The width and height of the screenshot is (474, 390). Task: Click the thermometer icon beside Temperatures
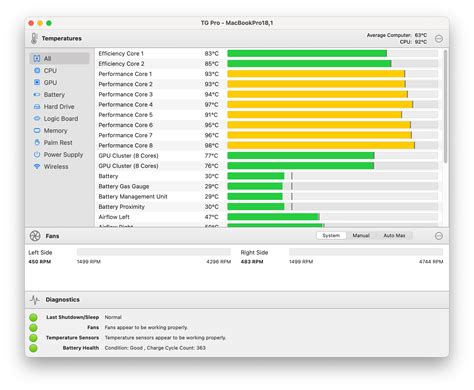(x=34, y=38)
